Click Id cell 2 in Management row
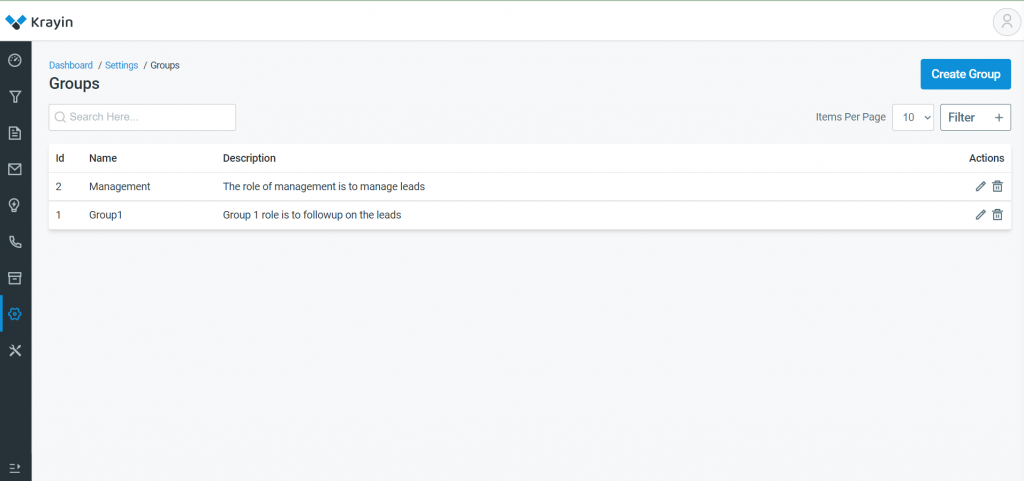Image resolution: width=1024 pixels, height=481 pixels. [x=59, y=187]
